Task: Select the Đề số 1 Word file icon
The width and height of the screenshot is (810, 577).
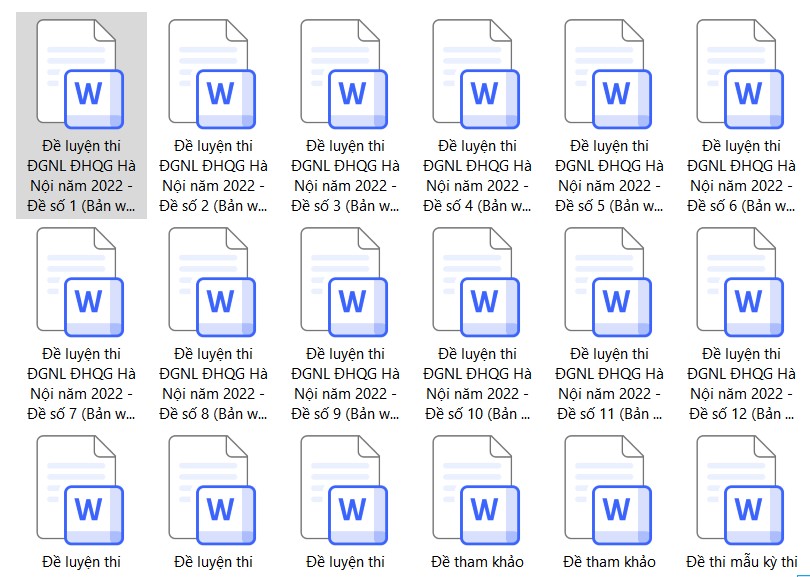Action: click(80, 73)
